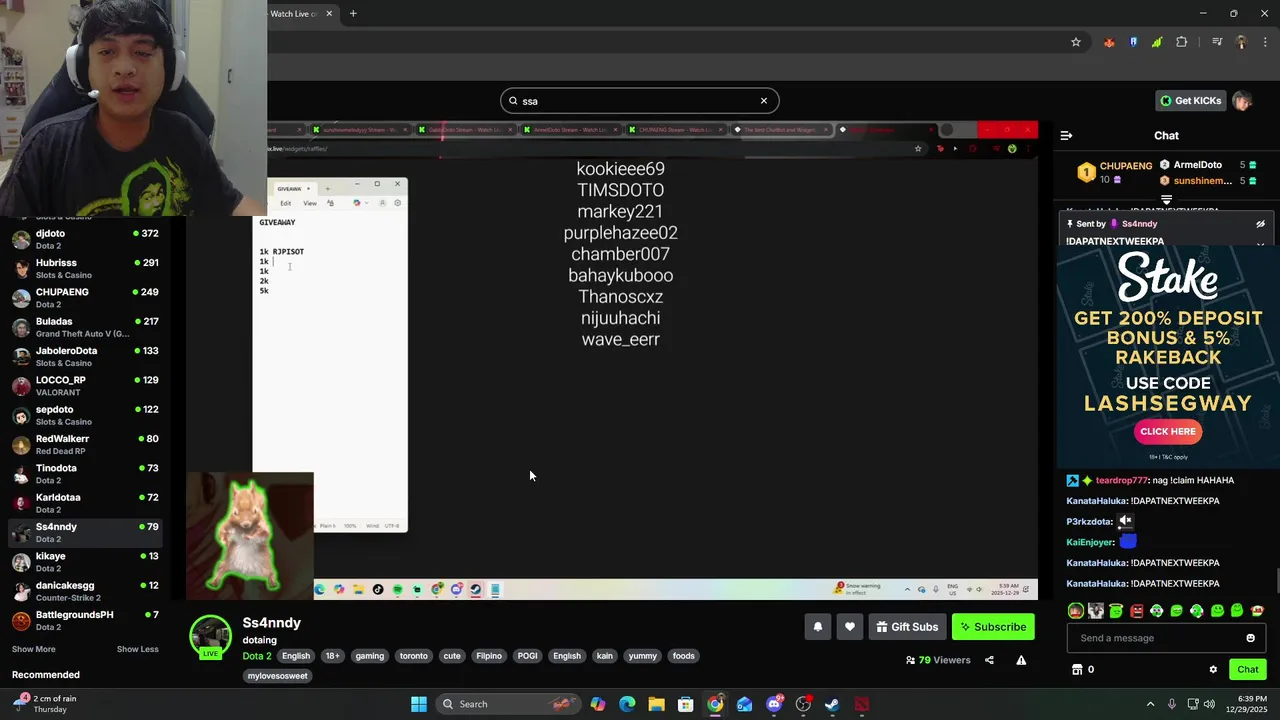Screen dimensions: 1280x720
Task: Open Buladas channel in sidebar
Action: (x=85, y=327)
